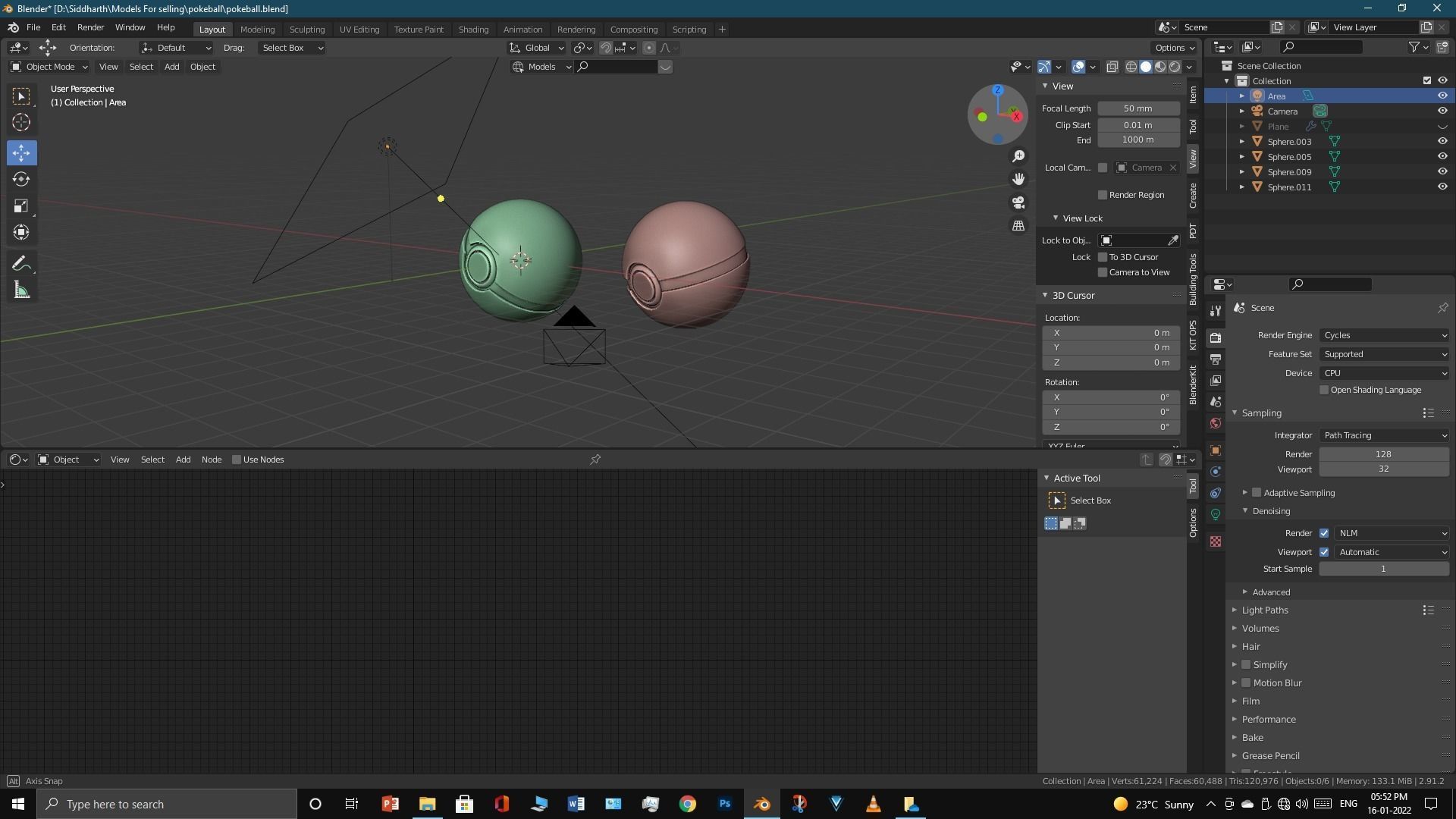This screenshot has height=819, width=1456.
Task: Expand Sphere.005 in outliner
Action: tap(1241, 157)
